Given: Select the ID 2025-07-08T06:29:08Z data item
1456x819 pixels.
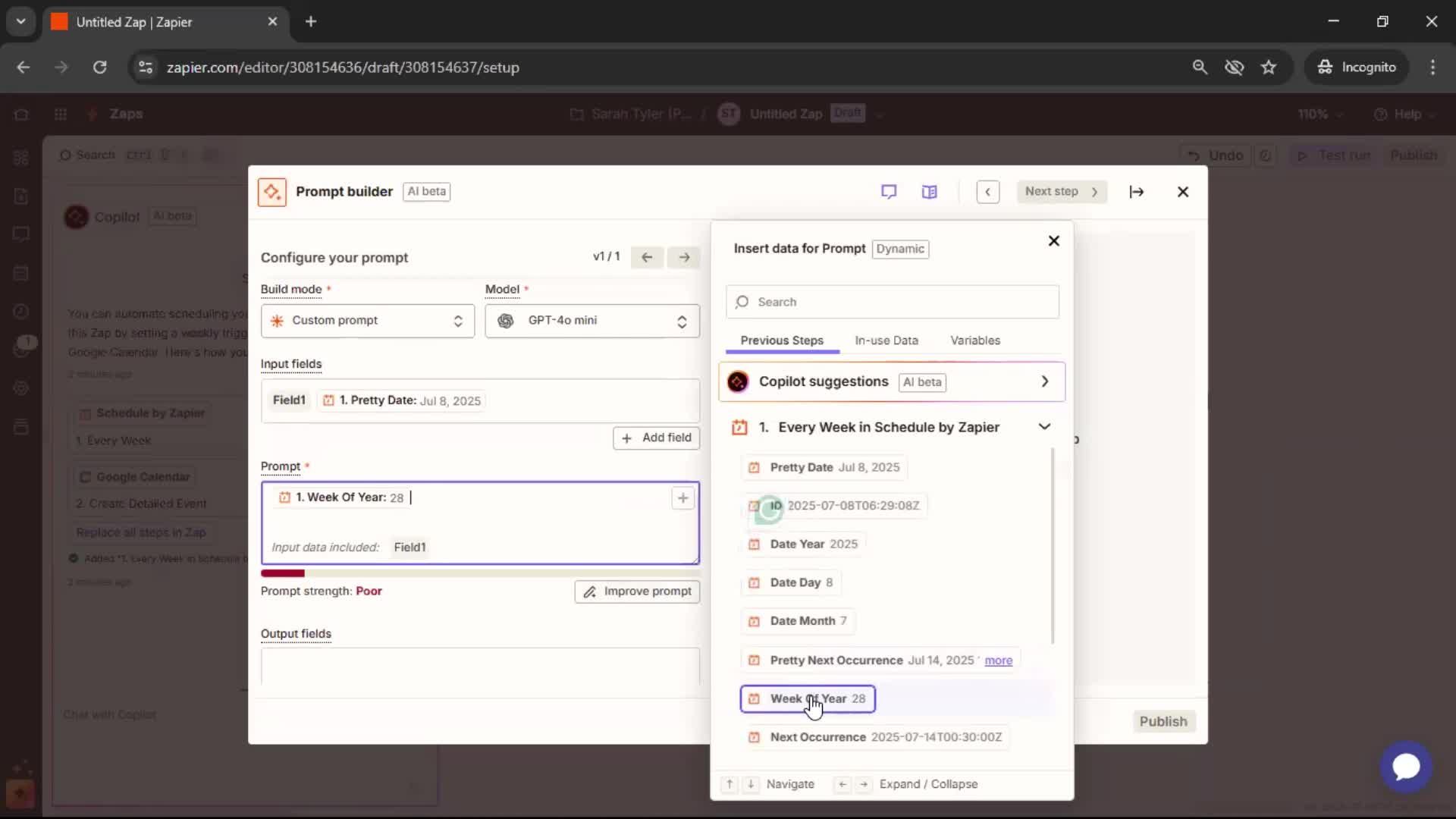Looking at the screenshot, I should point(833,506).
